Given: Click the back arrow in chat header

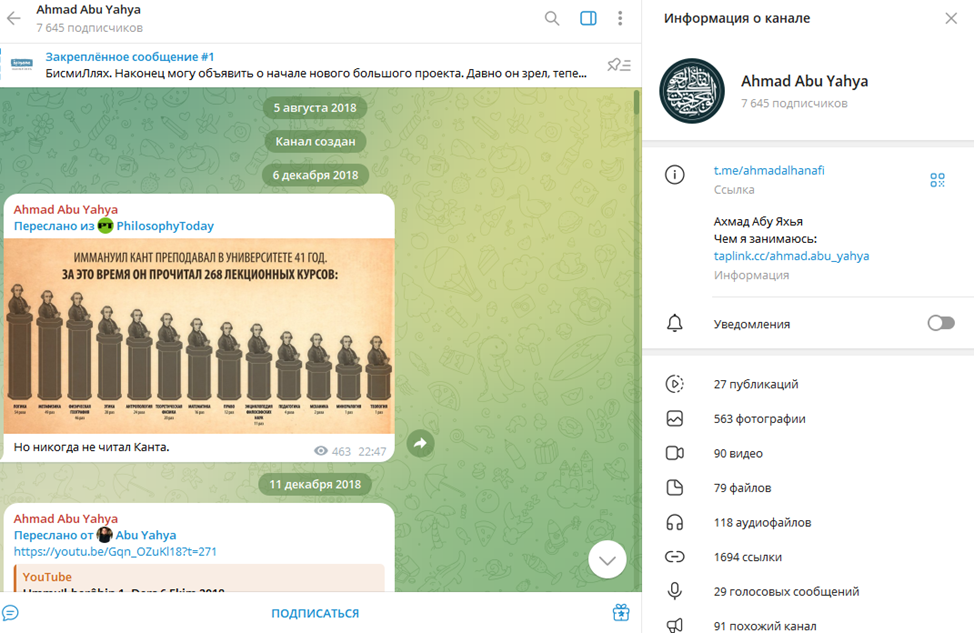Looking at the screenshot, I should [14, 19].
